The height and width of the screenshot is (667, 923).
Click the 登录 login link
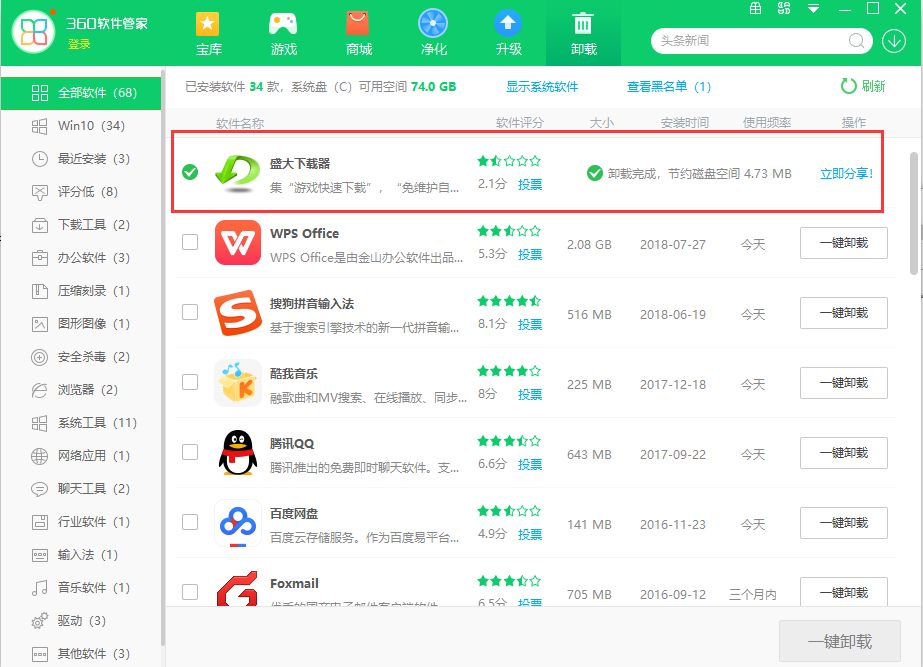pos(79,44)
